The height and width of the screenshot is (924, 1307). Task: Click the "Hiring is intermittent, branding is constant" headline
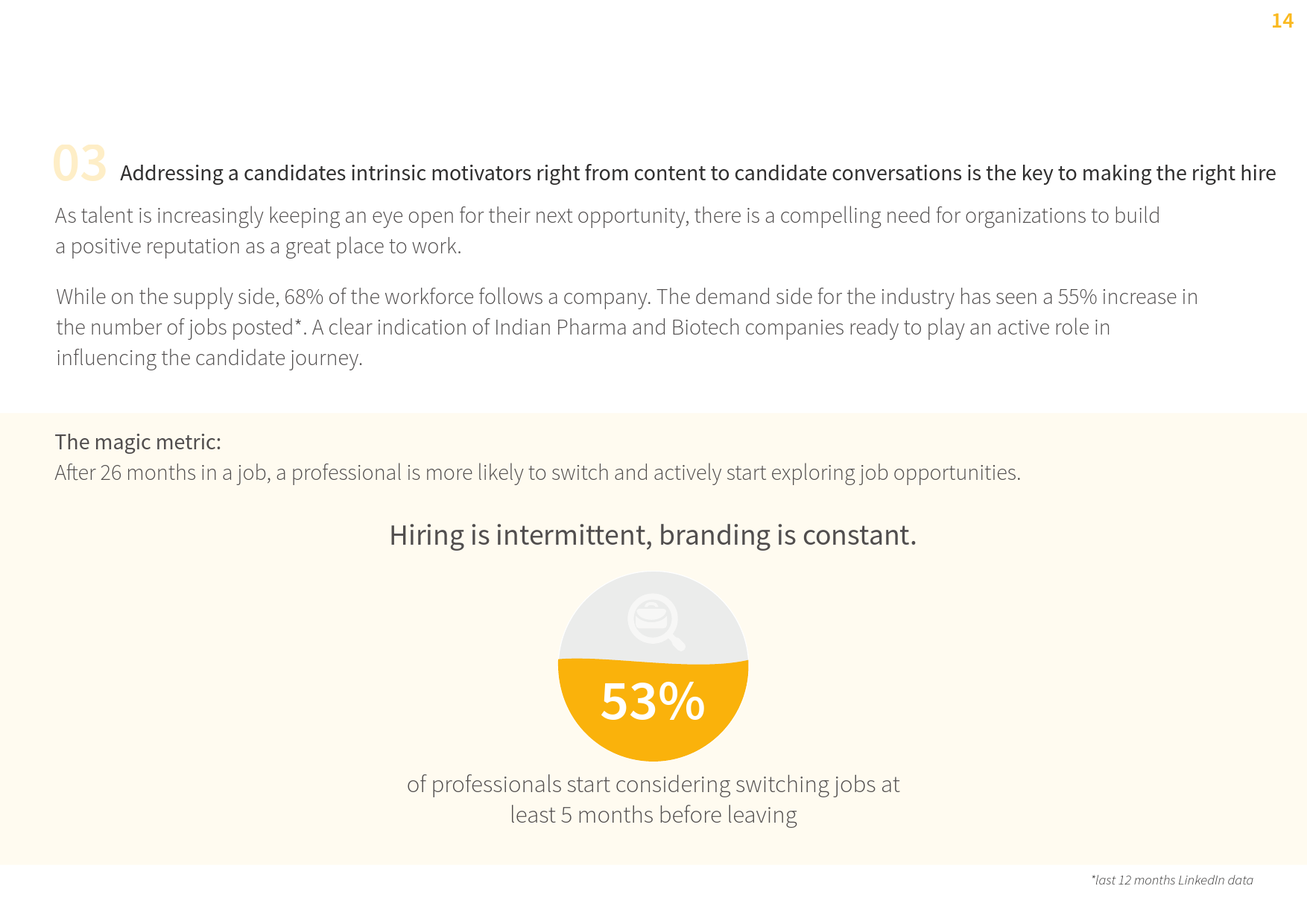pos(653,535)
